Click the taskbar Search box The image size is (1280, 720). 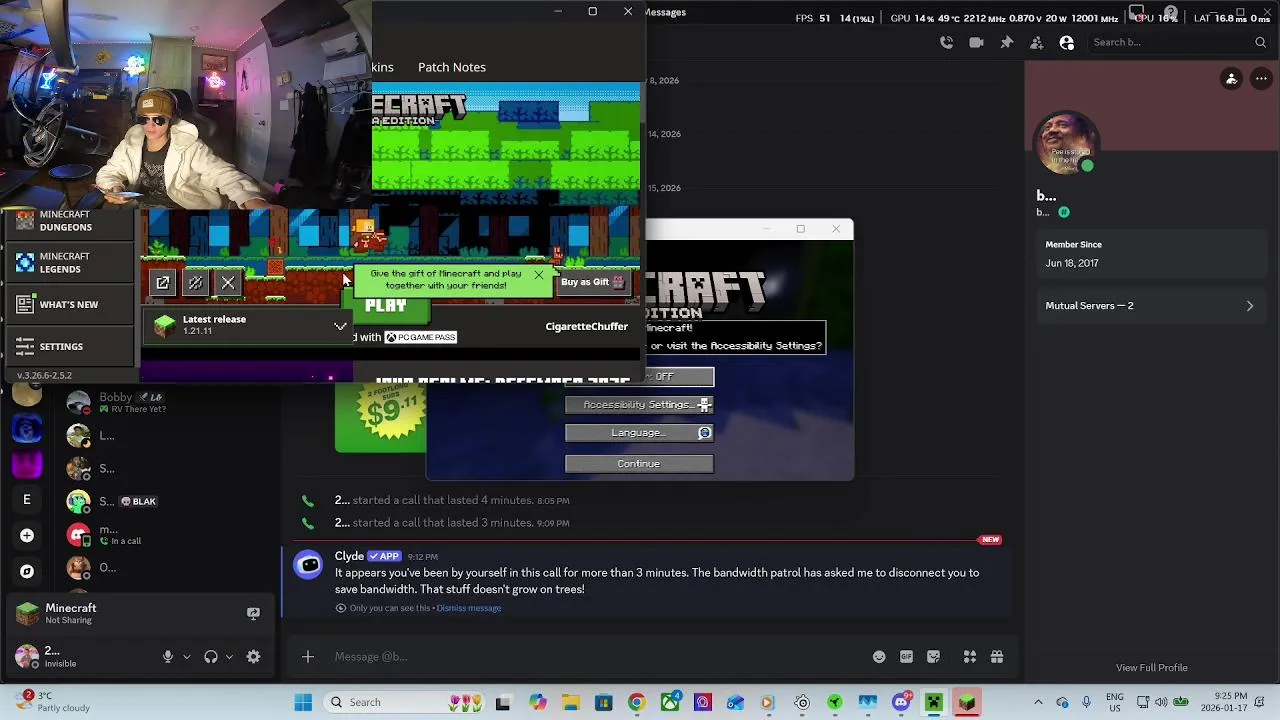tap(402, 703)
